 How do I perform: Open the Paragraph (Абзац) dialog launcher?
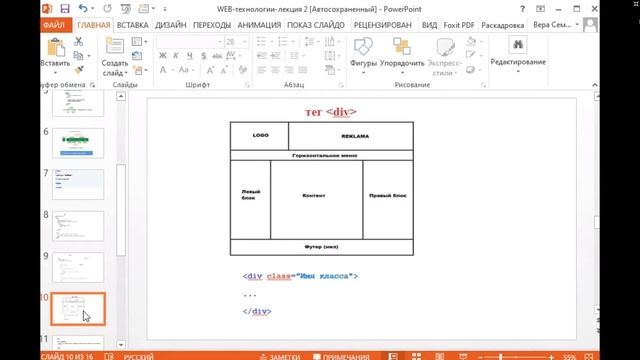[x=341, y=85]
